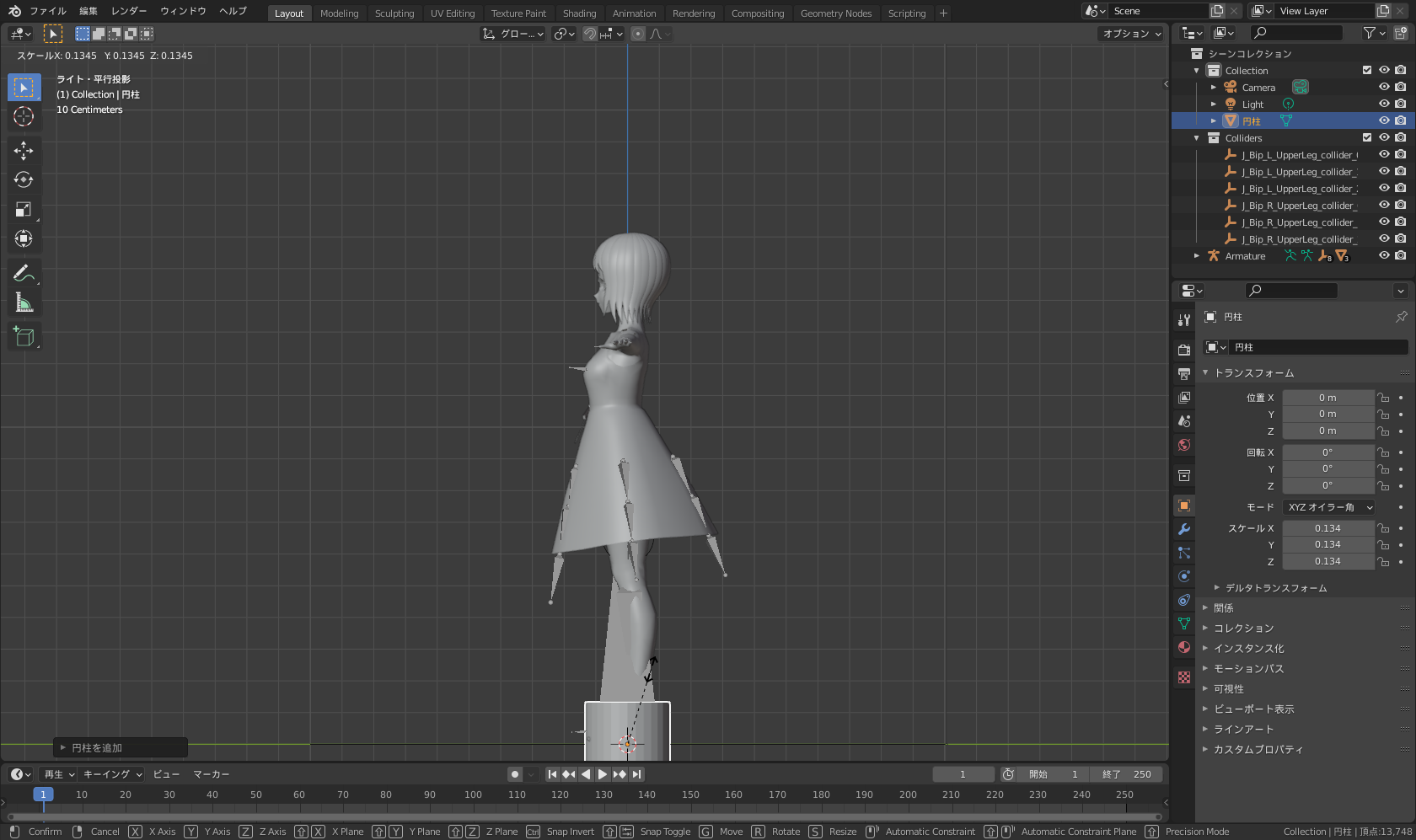Play the animation forward

tap(603, 774)
